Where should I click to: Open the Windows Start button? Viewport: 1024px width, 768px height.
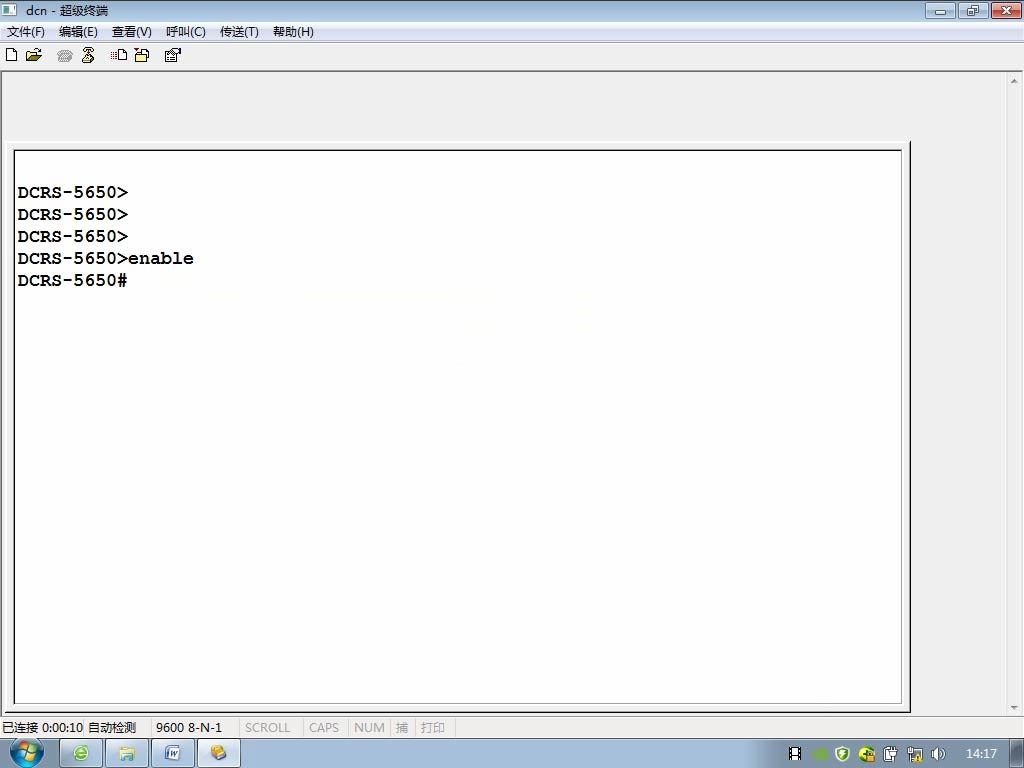click(x=27, y=753)
